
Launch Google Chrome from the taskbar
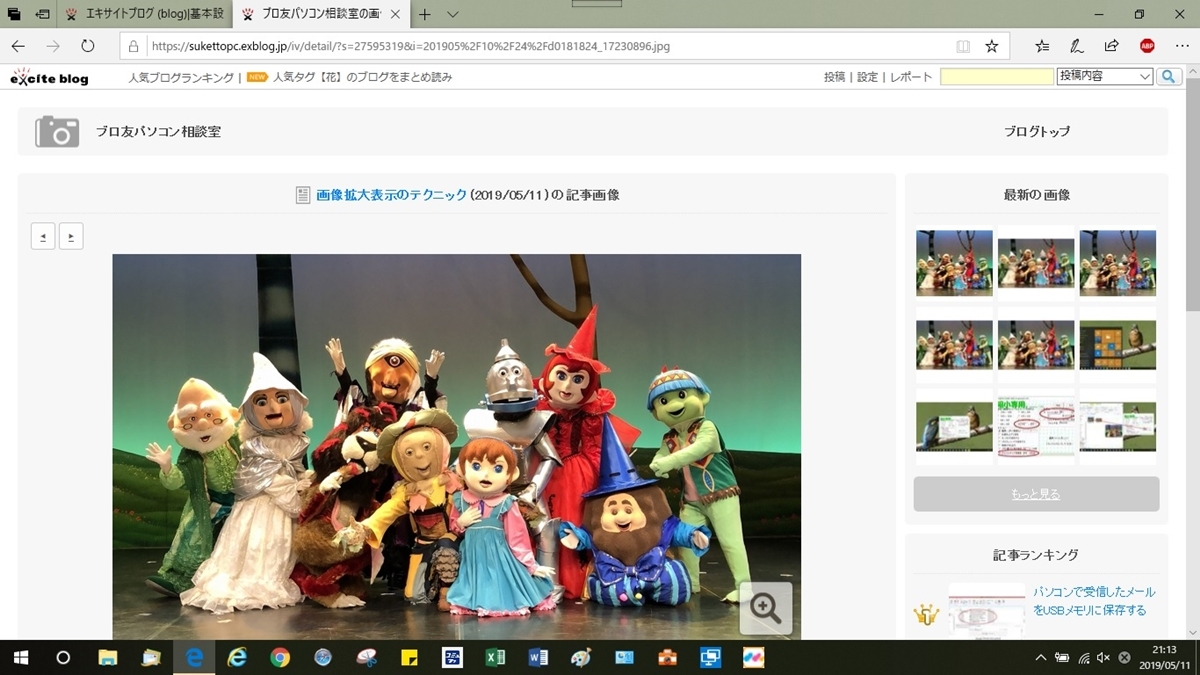tap(280, 658)
